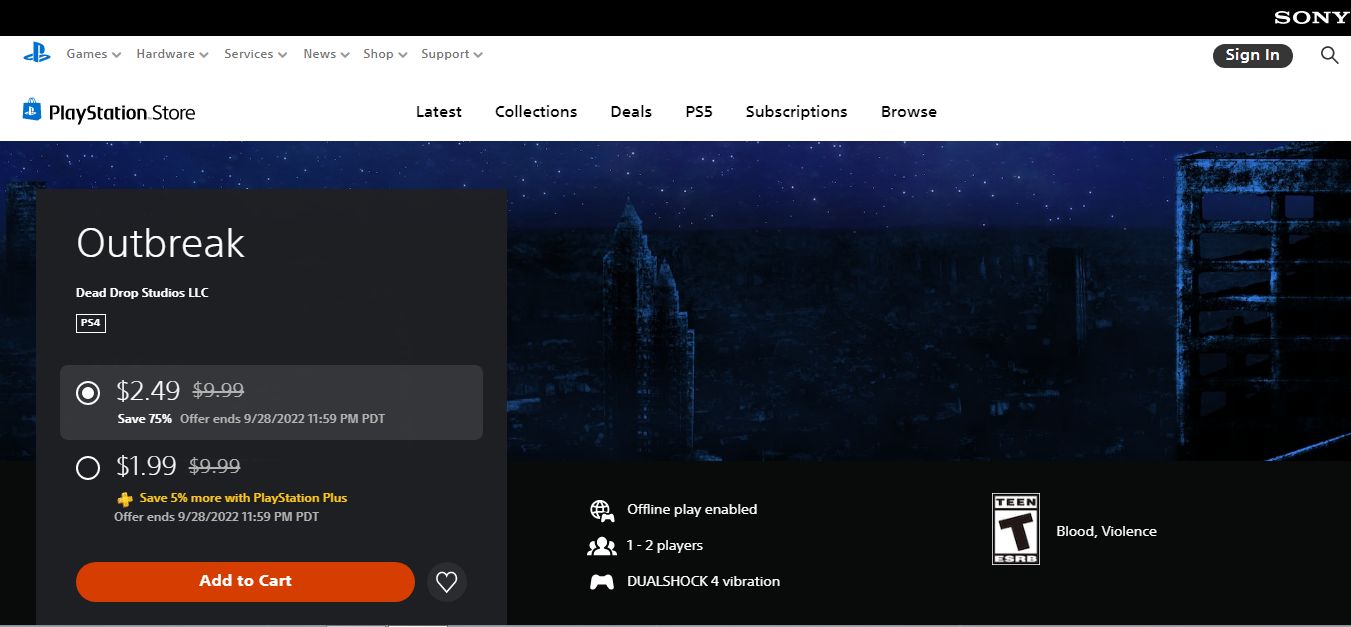Select the $1.99 PlayStation Plus price option
1351x627 pixels.
(x=88, y=467)
